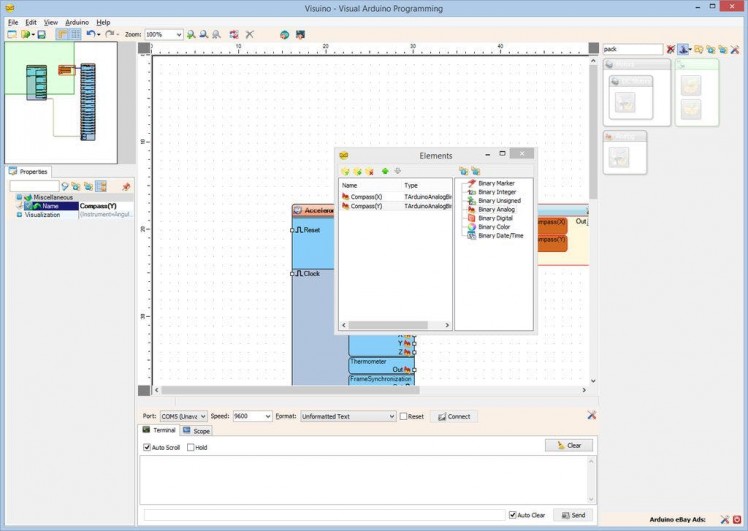Click grey move-down arrow in Elements window
Viewport: 748px width, 531px height.
[397, 171]
